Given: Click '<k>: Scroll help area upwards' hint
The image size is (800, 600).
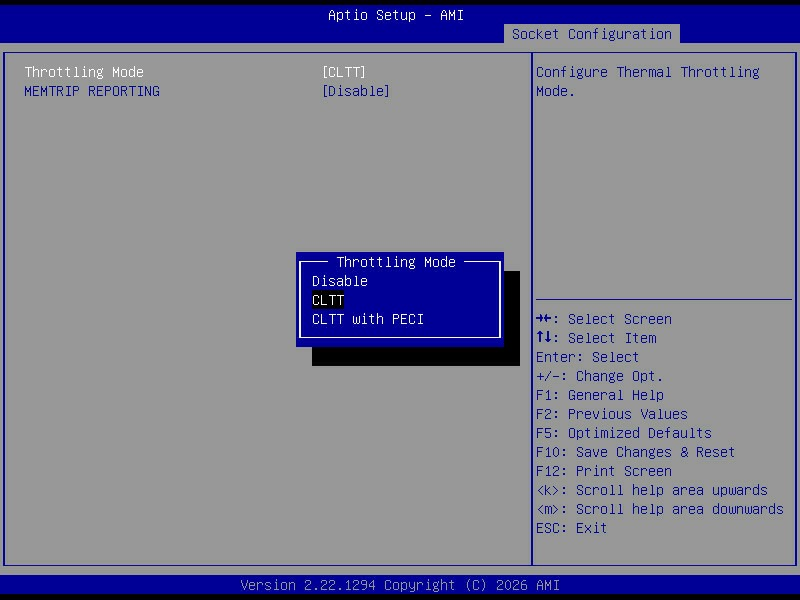Looking at the screenshot, I should [x=652, y=490].
